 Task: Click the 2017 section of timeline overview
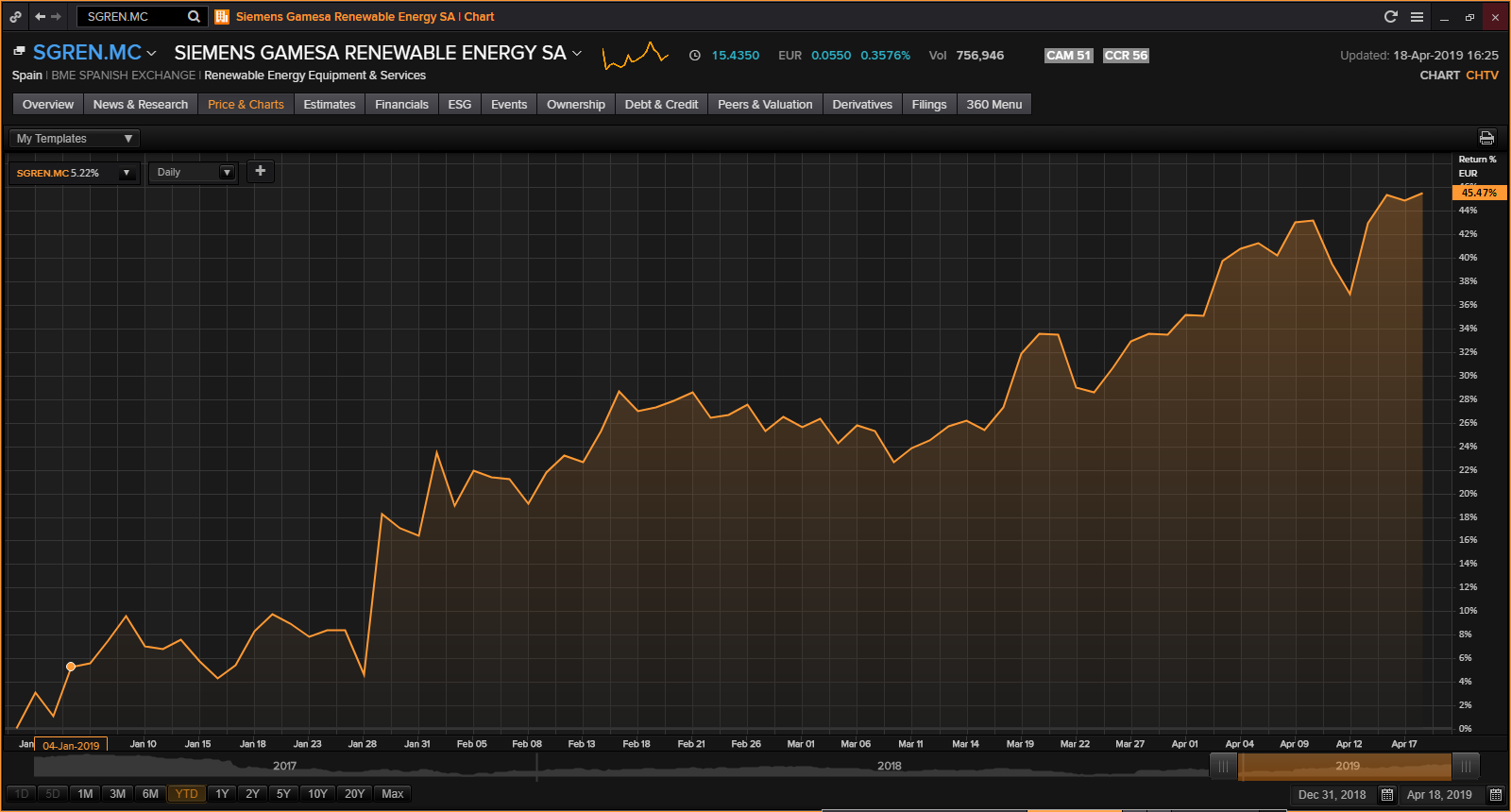tap(284, 766)
